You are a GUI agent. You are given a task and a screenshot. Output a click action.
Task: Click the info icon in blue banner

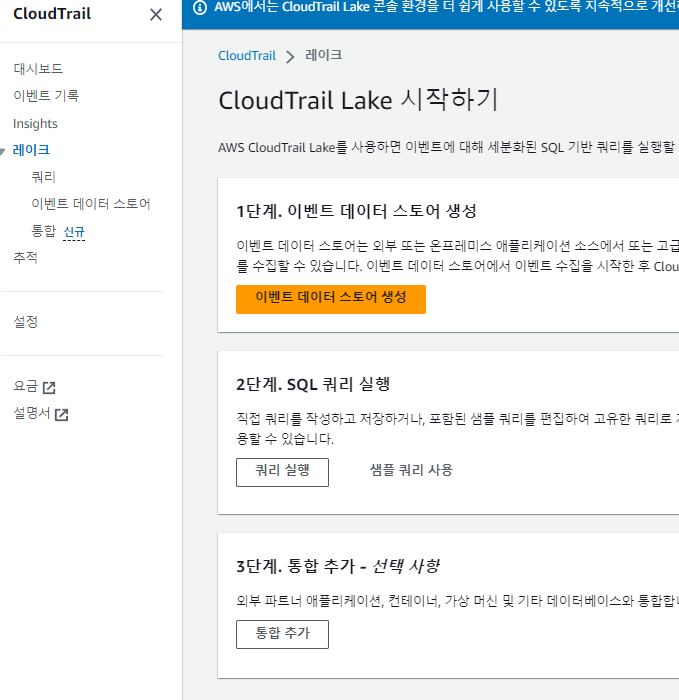199,8
